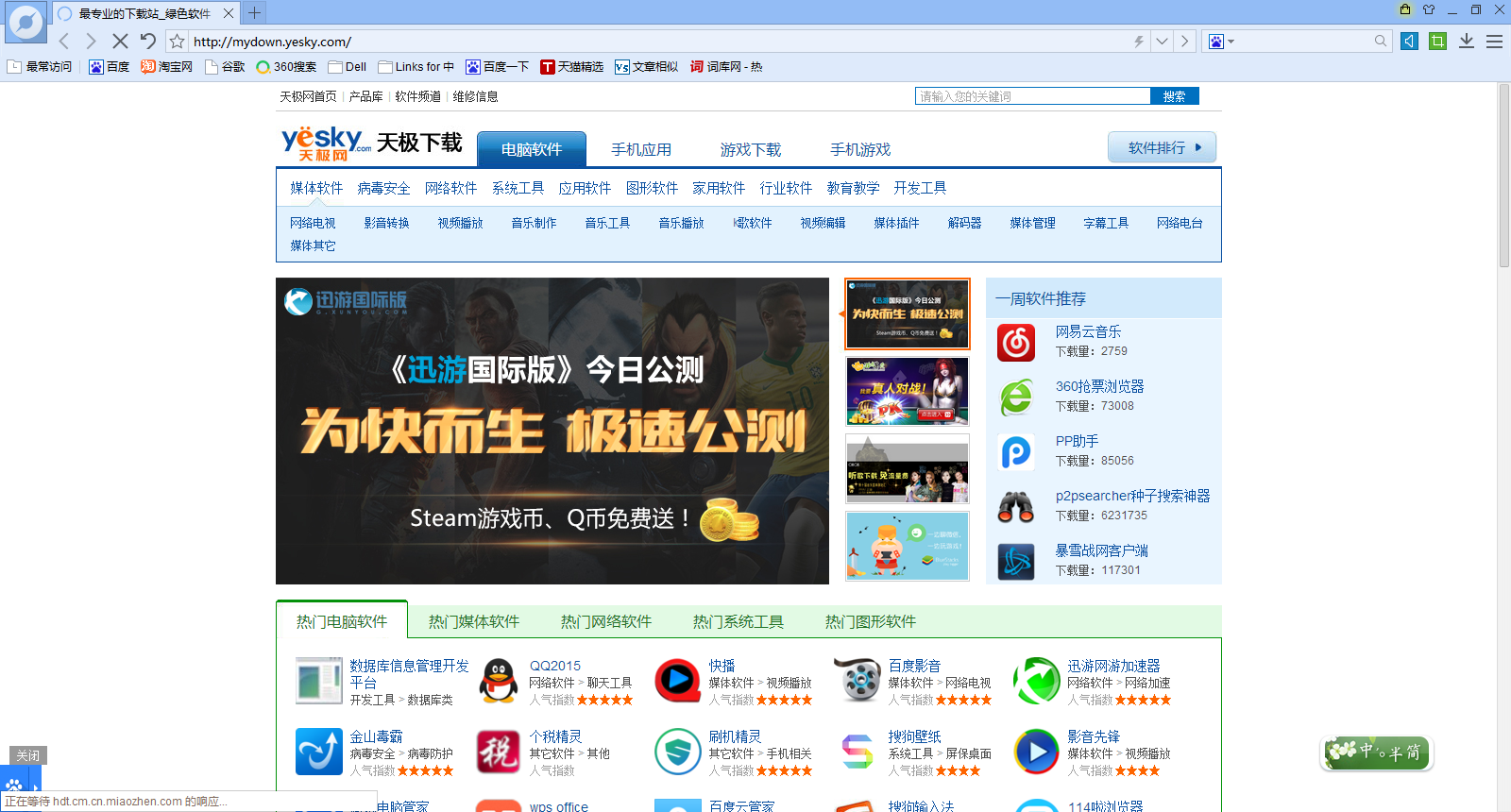Select 游戏下载 main tab
Screen dimensions: 1511x812
click(751, 149)
